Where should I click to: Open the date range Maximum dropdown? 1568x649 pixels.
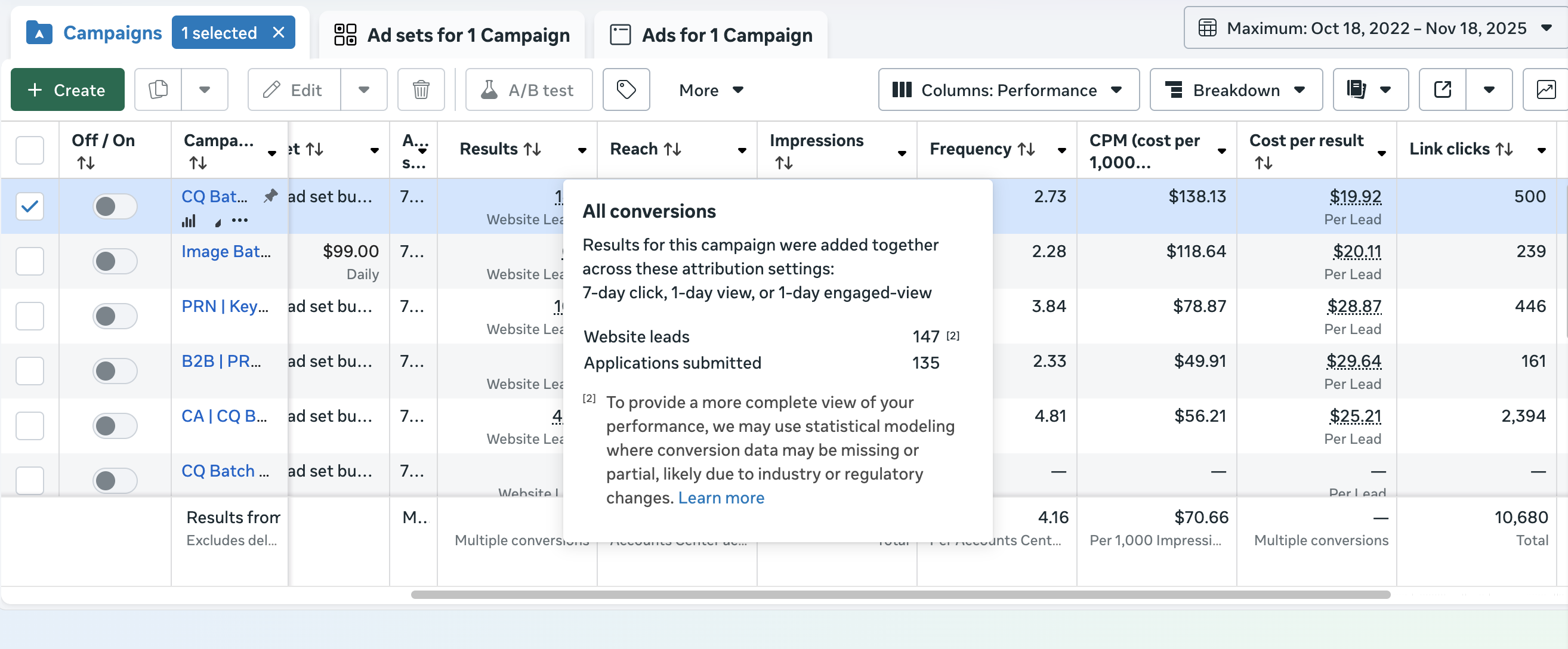point(1376,28)
